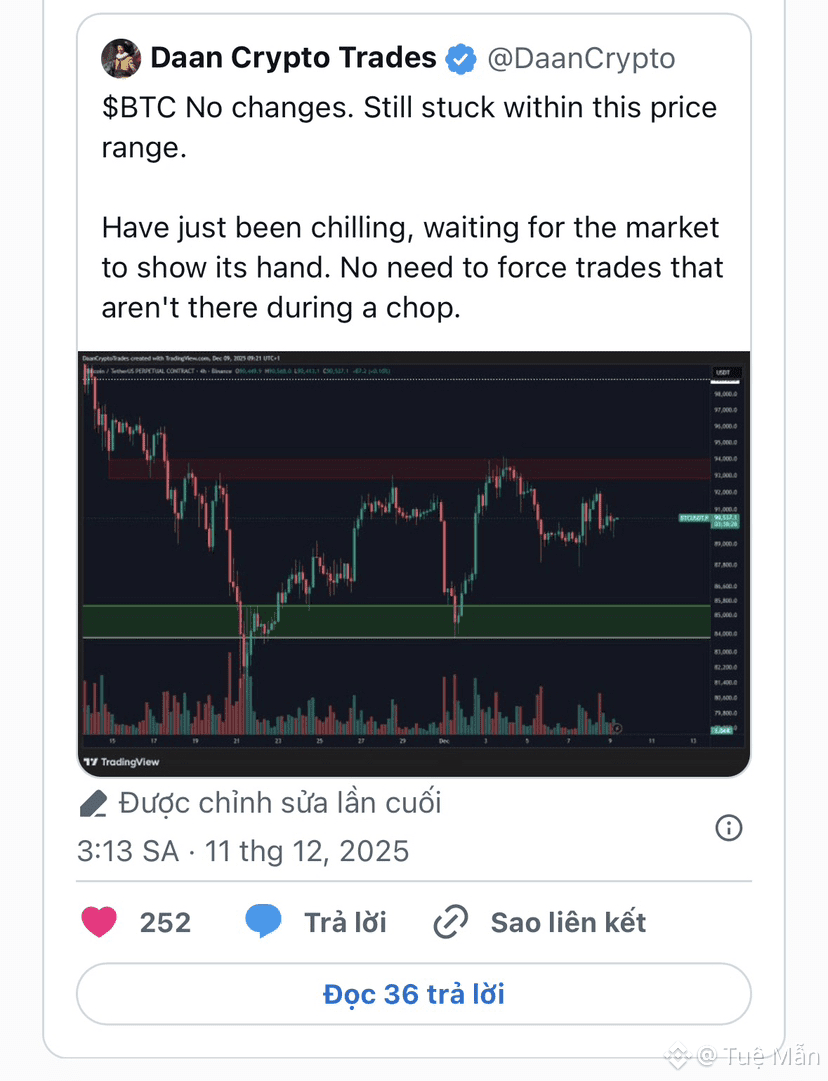This screenshot has height=1081, width=828.
Task: Click Daan Crypto Trades profile avatar
Action: tap(121, 60)
